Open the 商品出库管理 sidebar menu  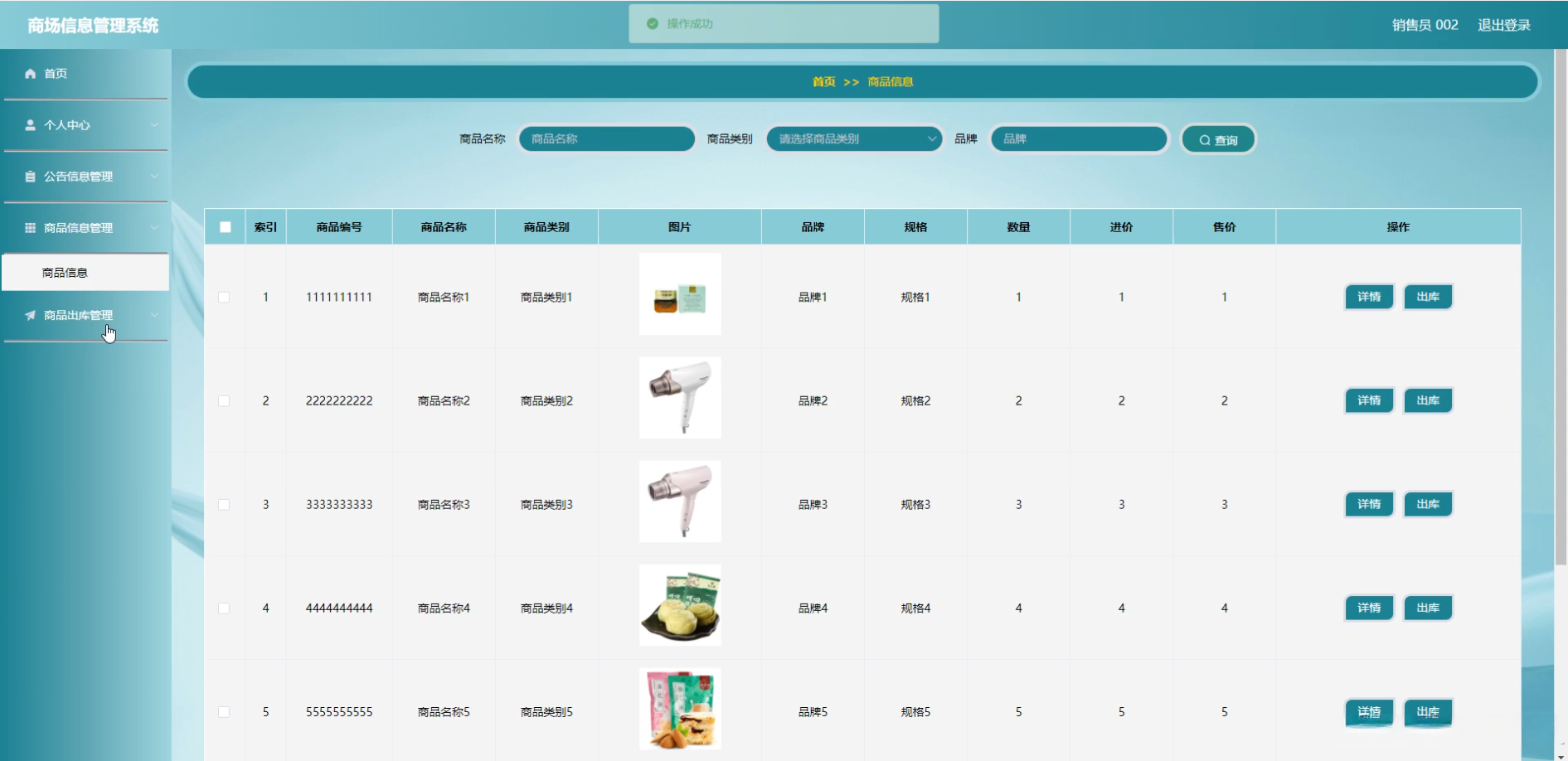tap(85, 315)
